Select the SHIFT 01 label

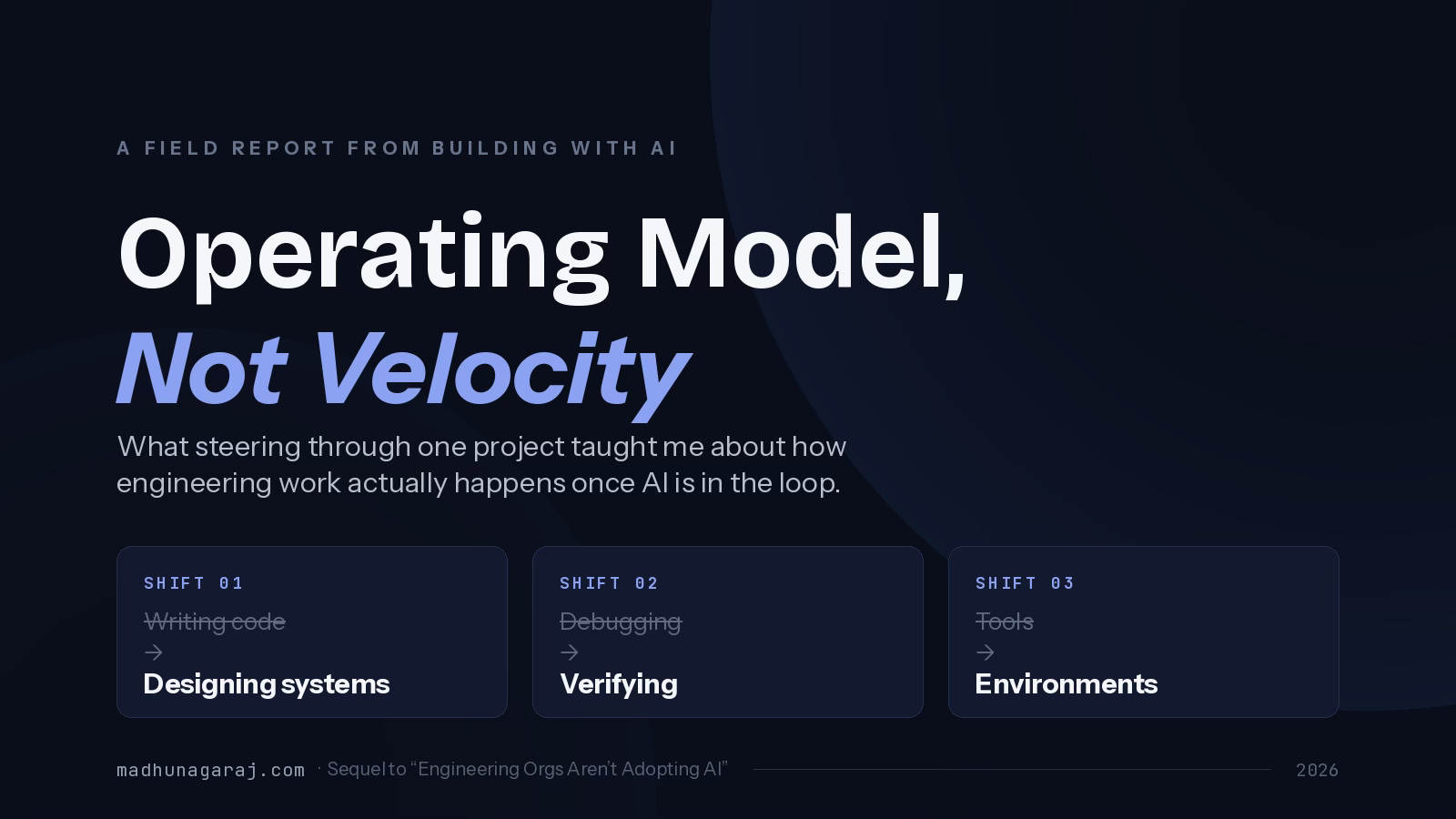coord(194,583)
